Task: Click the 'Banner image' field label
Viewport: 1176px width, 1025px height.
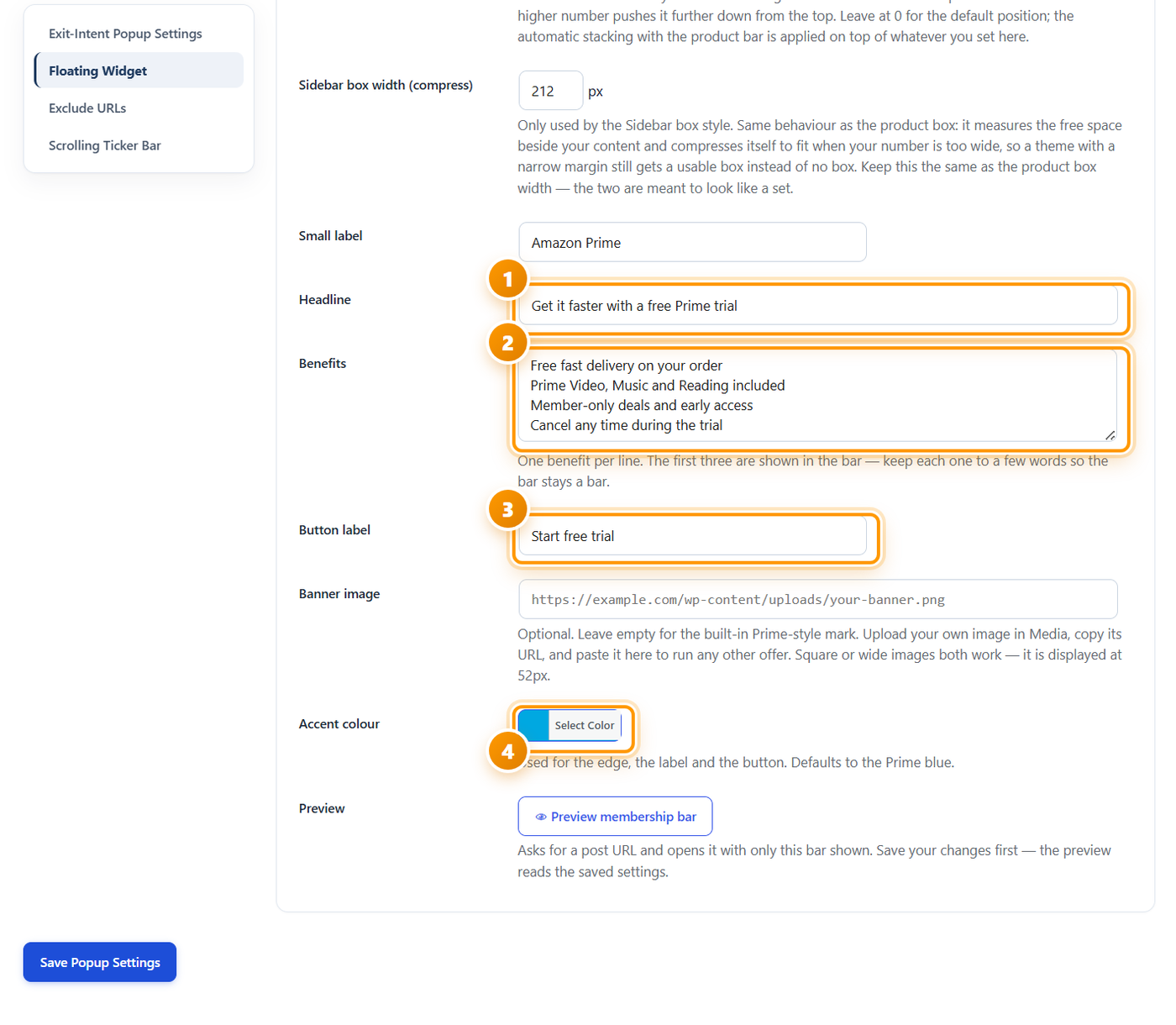Action: (x=339, y=594)
